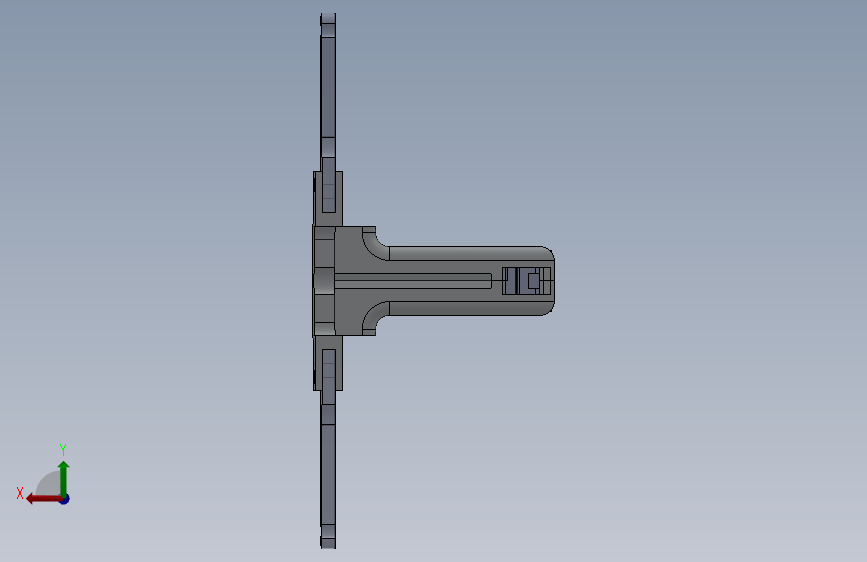Click the red X axis arrow of triad
Screen dimensions: 867x562
[44, 499]
